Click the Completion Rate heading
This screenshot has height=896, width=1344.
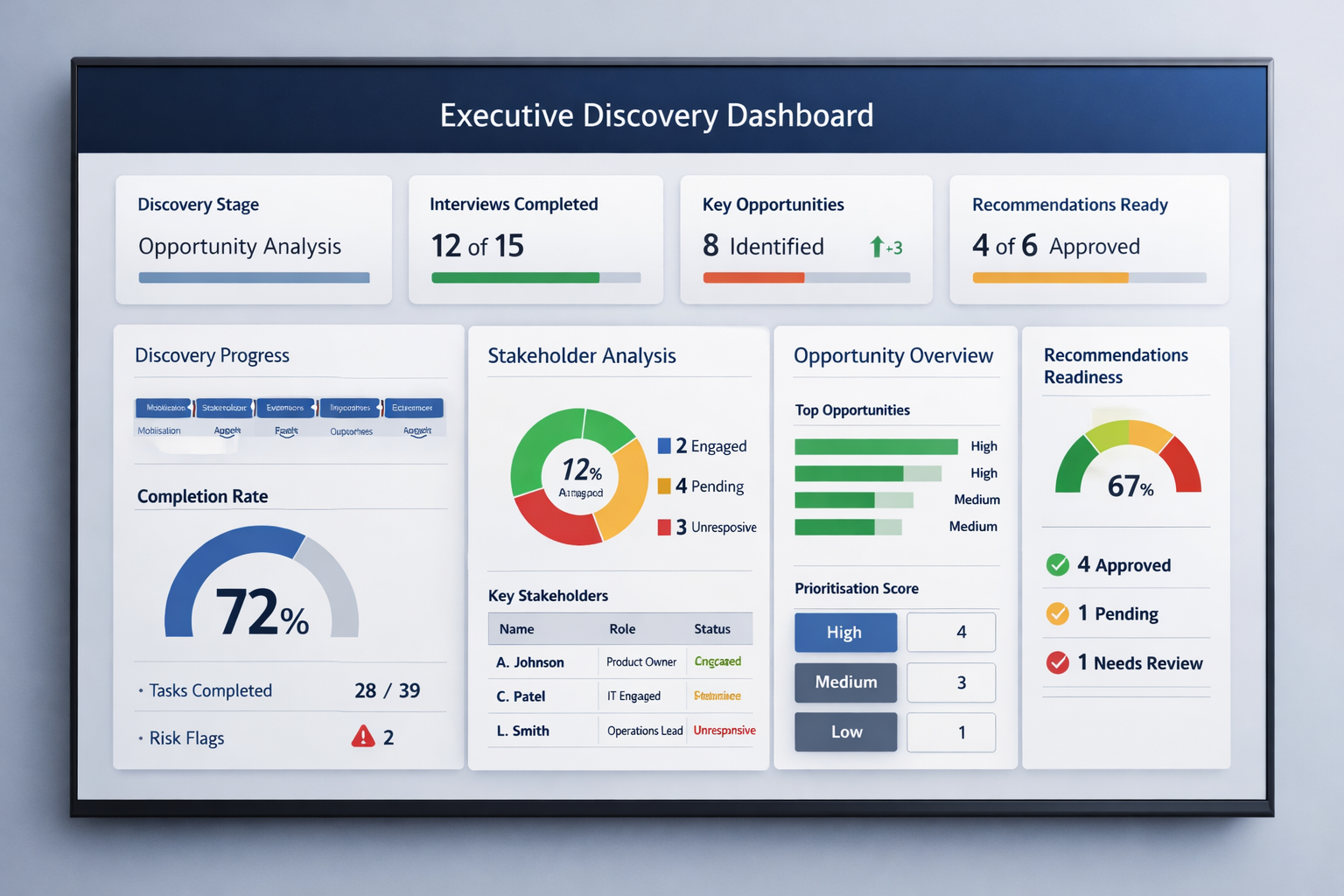pyautogui.click(x=202, y=496)
